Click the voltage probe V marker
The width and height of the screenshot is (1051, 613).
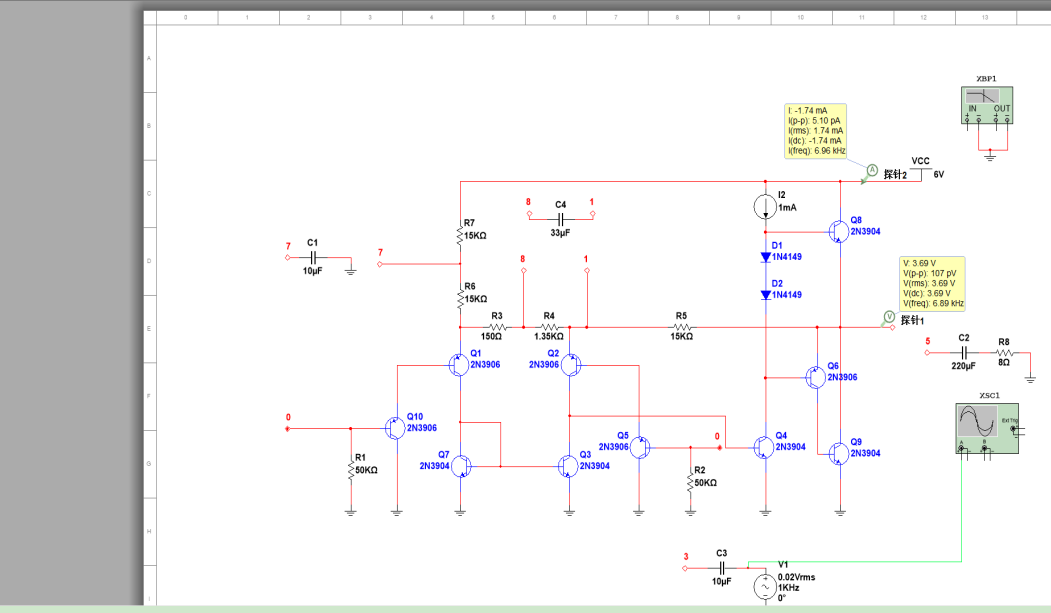(889, 317)
